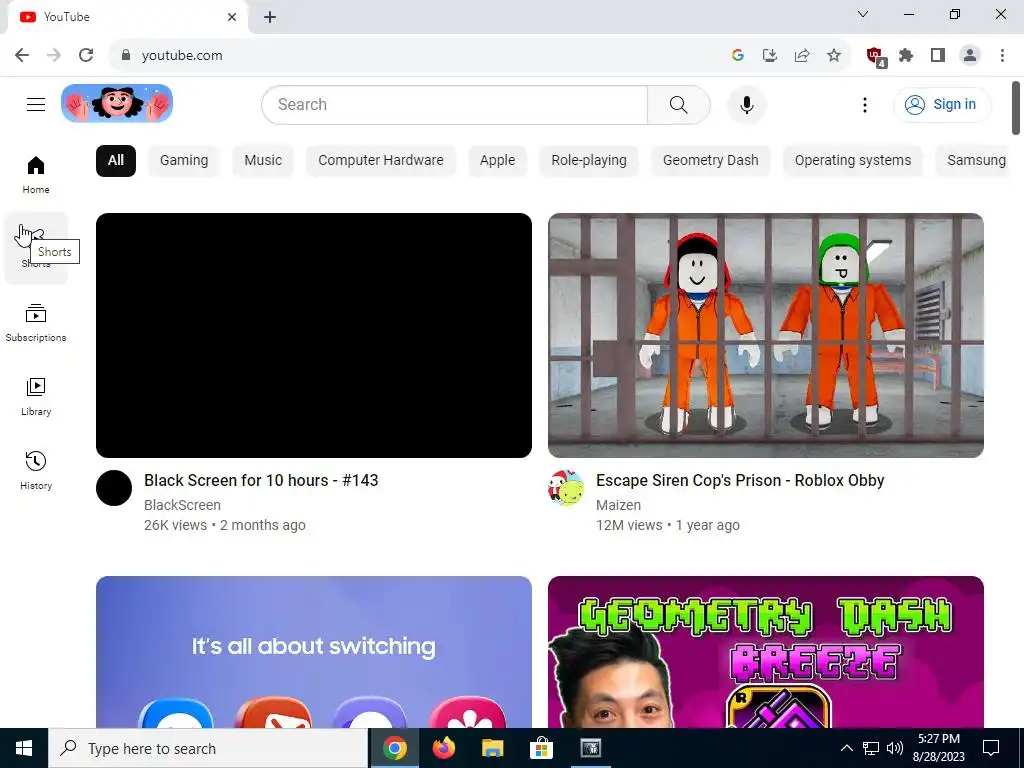Bookmark this tab with star
Viewport: 1024px width, 768px height.
pyautogui.click(x=834, y=56)
